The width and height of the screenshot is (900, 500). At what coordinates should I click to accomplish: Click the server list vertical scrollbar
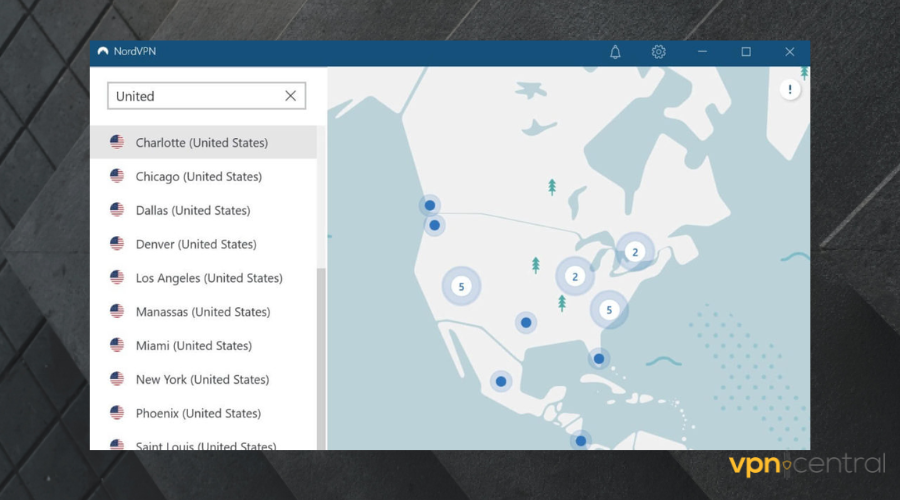[321, 350]
